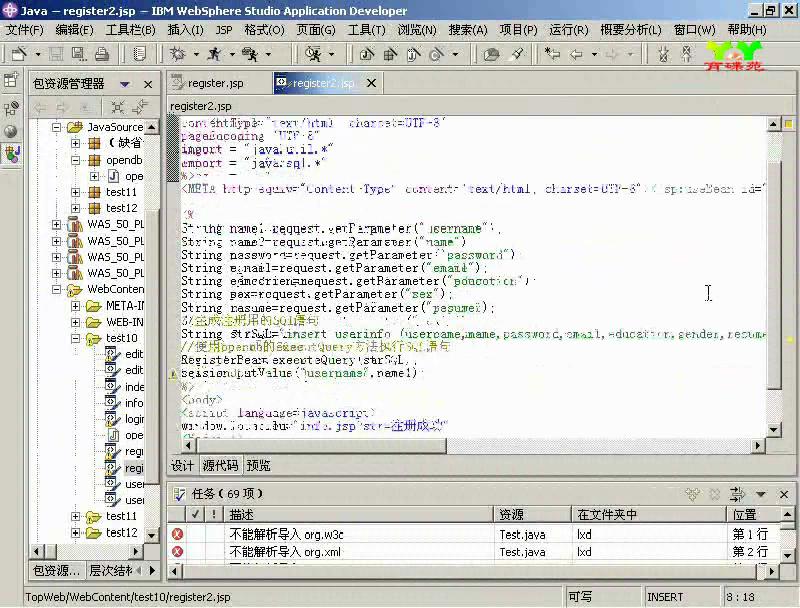Click the Open Type toolbar icon
Viewport: 800px width, 608px height.
click(491, 54)
